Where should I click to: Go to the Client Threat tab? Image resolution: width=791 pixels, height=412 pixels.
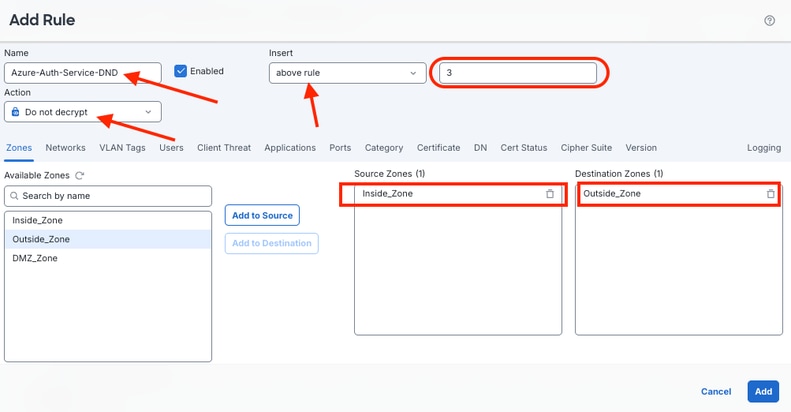click(x=224, y=148)
